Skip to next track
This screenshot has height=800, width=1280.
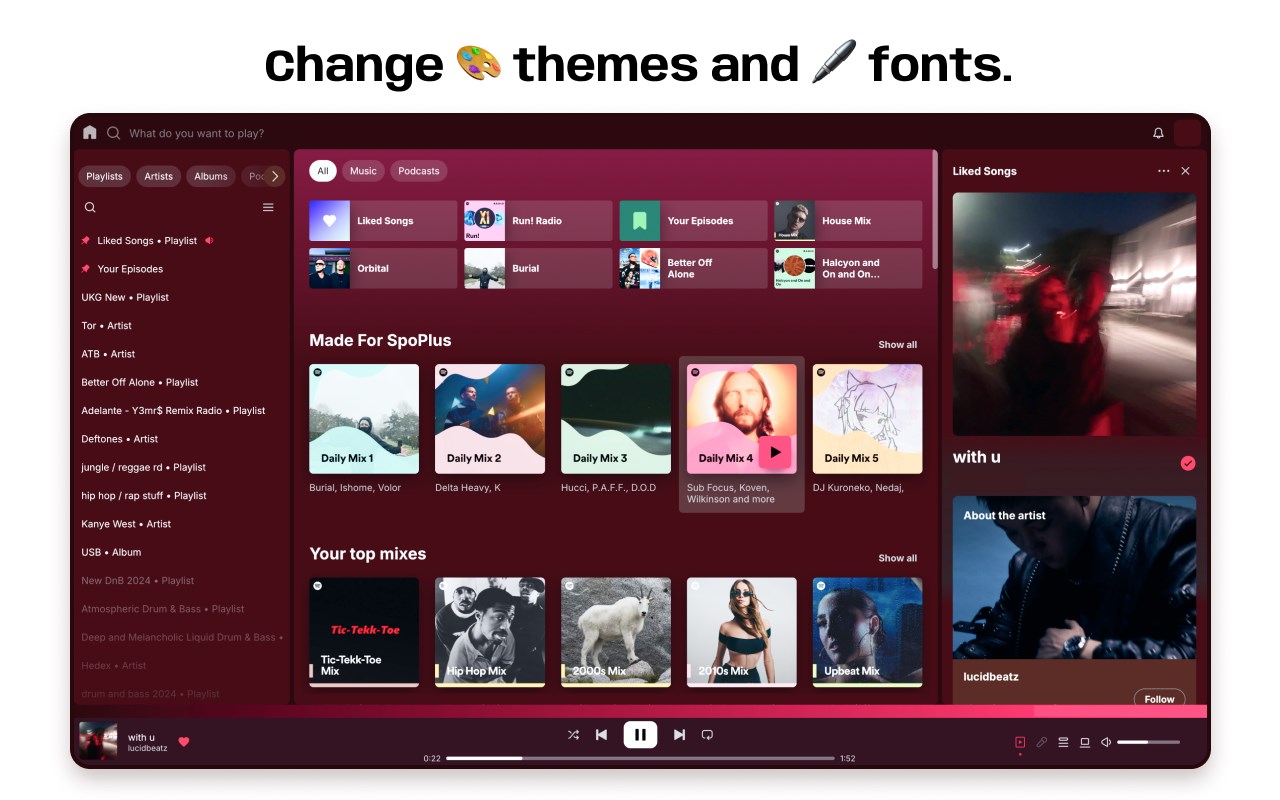tap(679, 735)
